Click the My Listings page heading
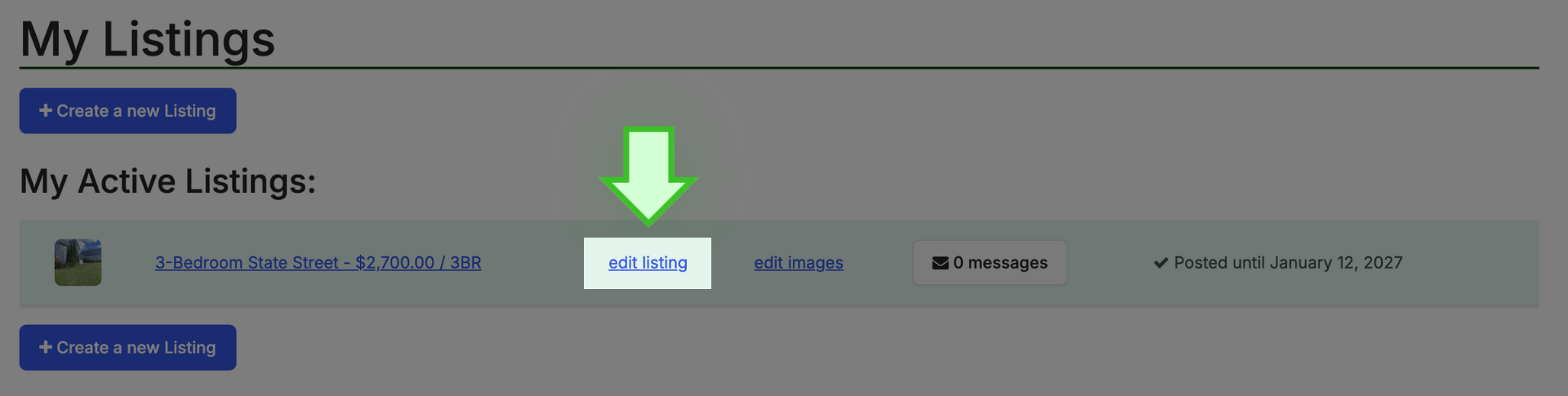 click(148, 39)
